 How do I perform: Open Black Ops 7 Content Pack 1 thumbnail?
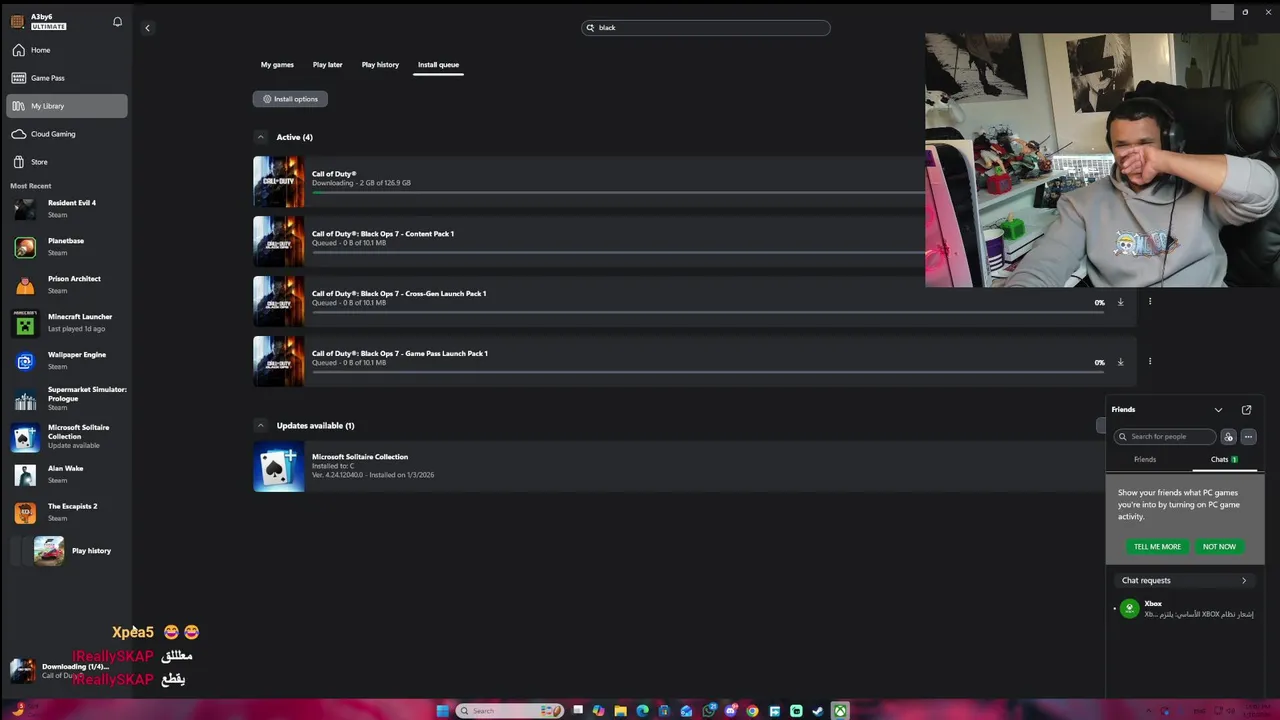tap(279, 241)
